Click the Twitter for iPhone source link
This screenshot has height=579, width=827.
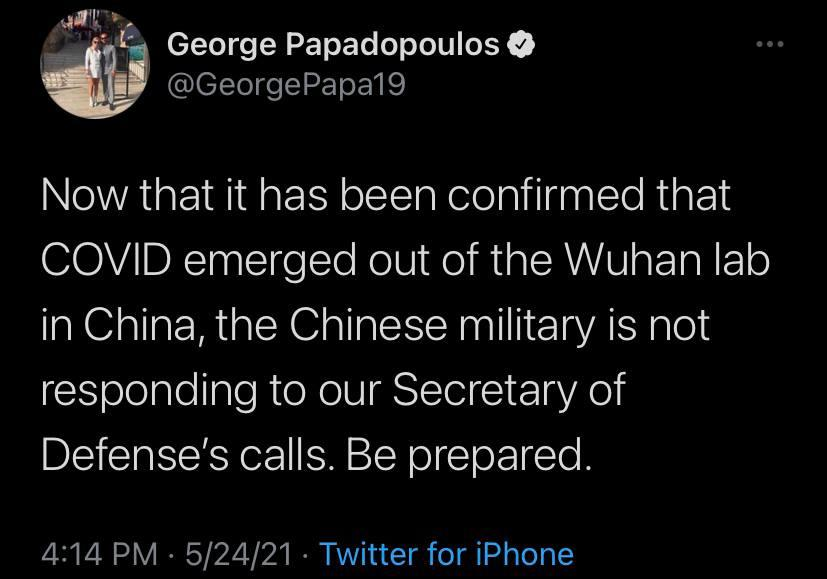point(447,553)
